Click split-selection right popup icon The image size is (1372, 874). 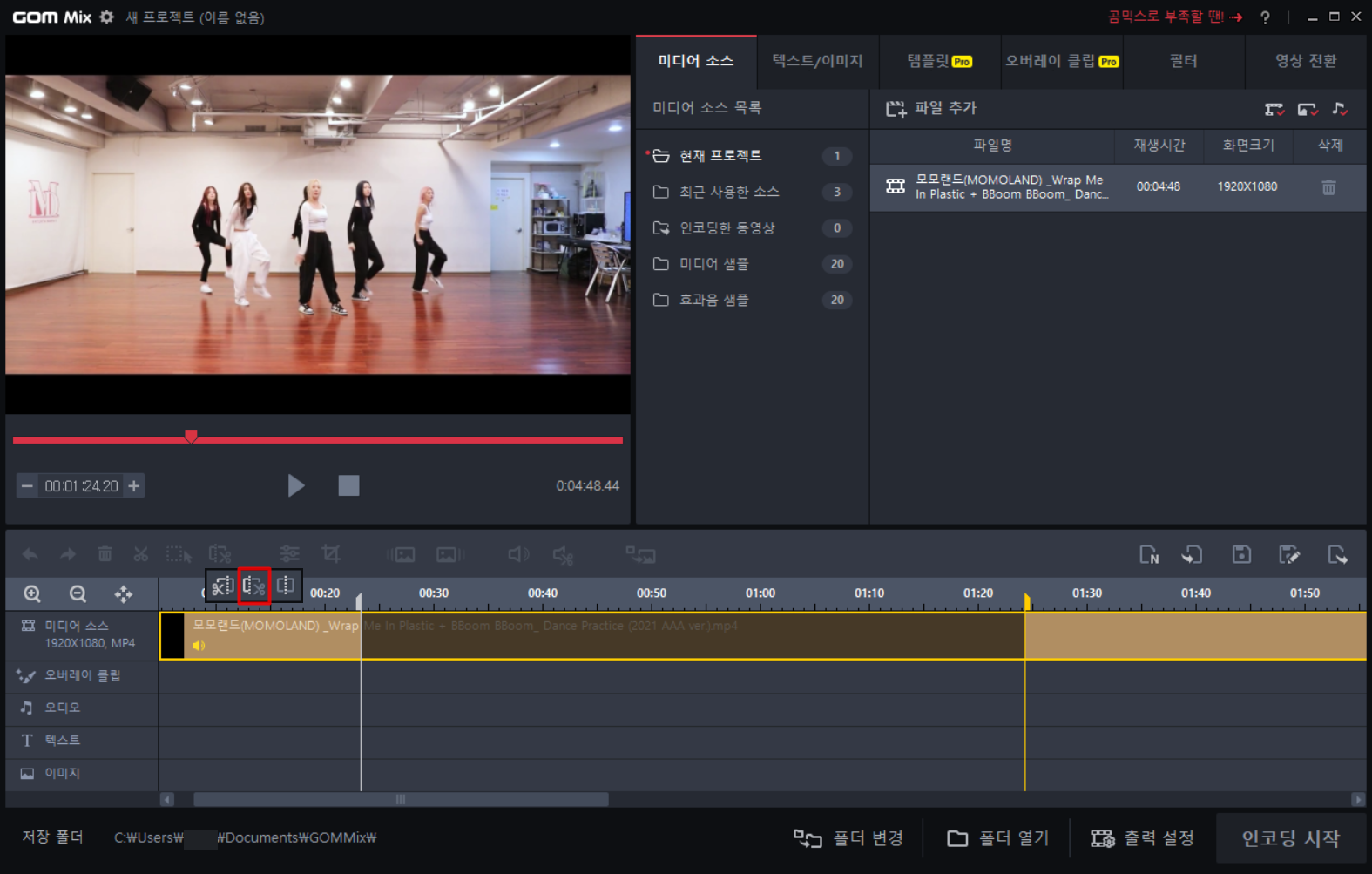point(286,586)
